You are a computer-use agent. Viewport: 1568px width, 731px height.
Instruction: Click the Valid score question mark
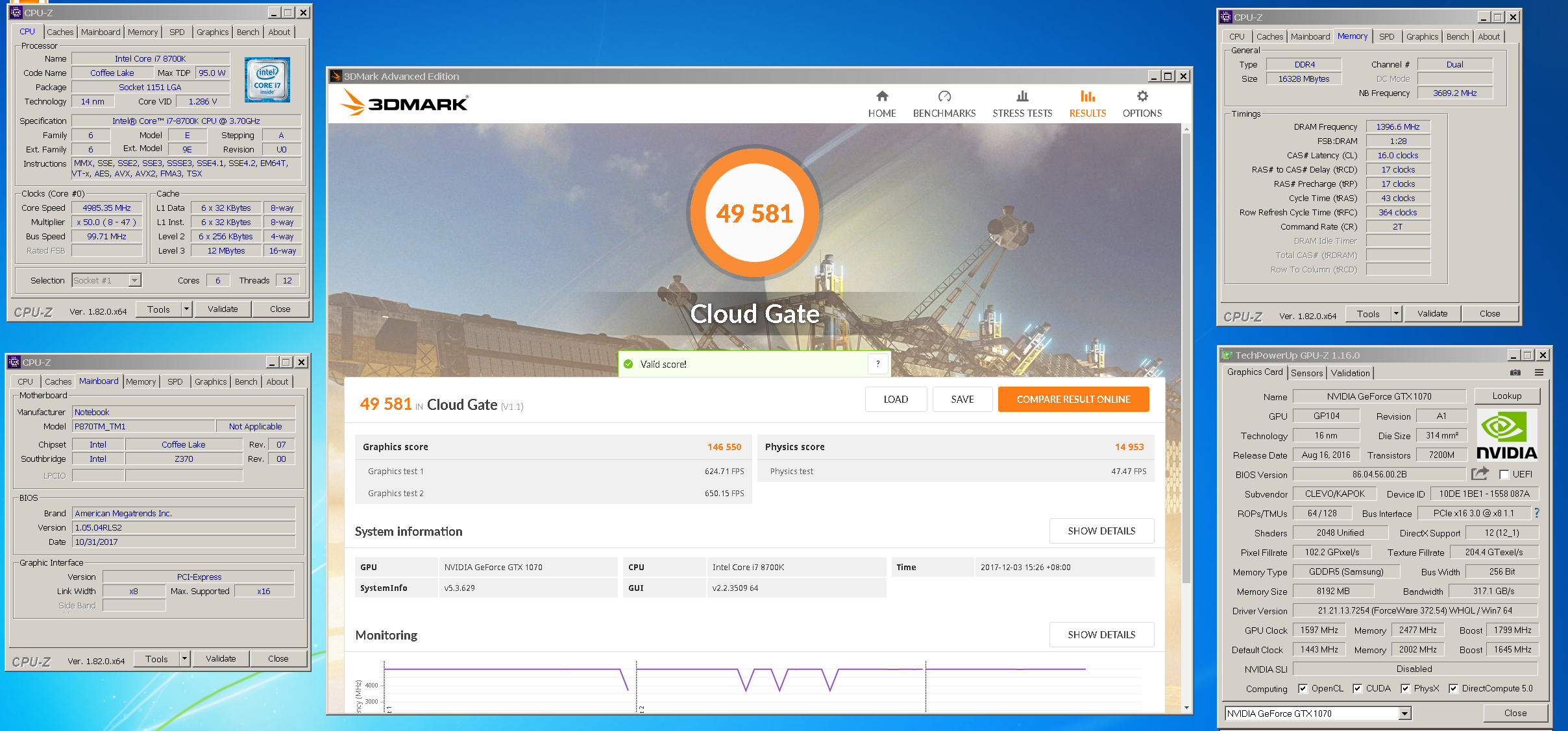(877, 364)
